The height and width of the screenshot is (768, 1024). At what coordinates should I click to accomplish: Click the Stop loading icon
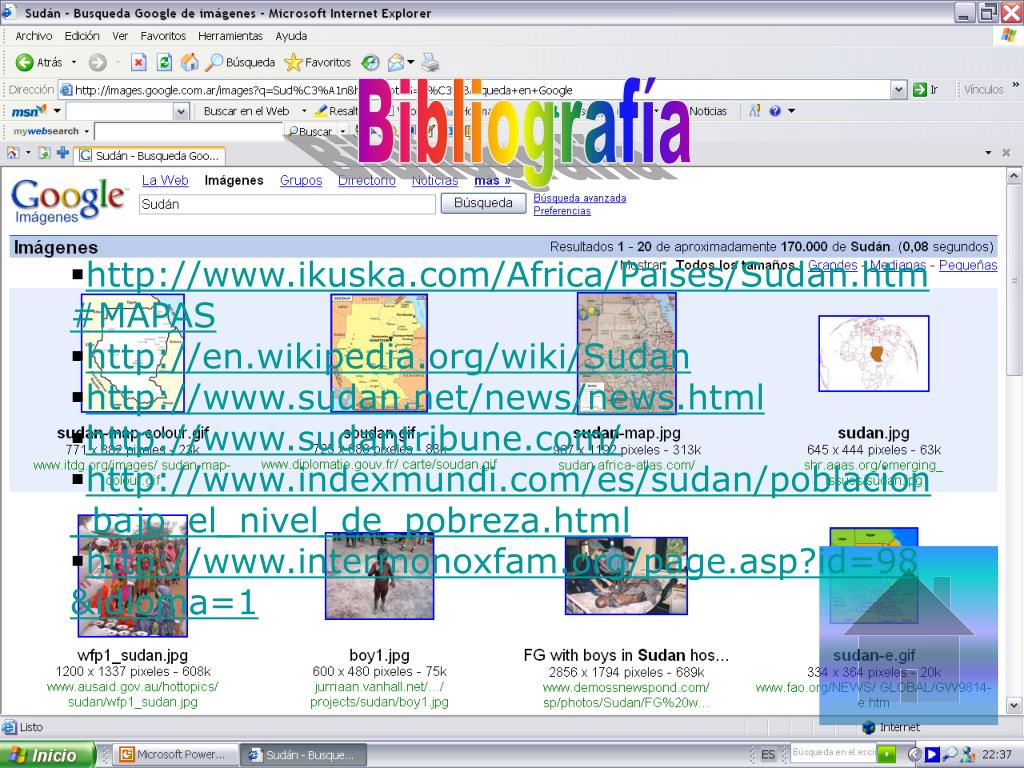(138, 63)
